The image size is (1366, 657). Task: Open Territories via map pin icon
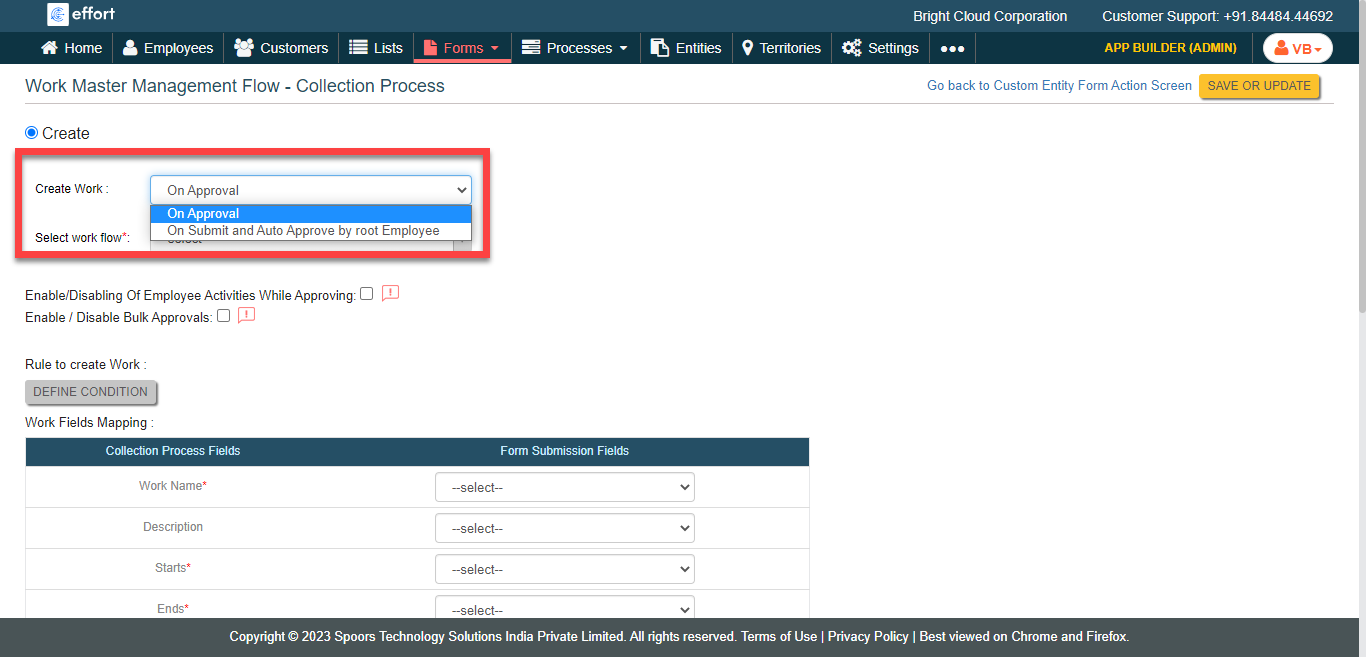[x=747, y=48]
